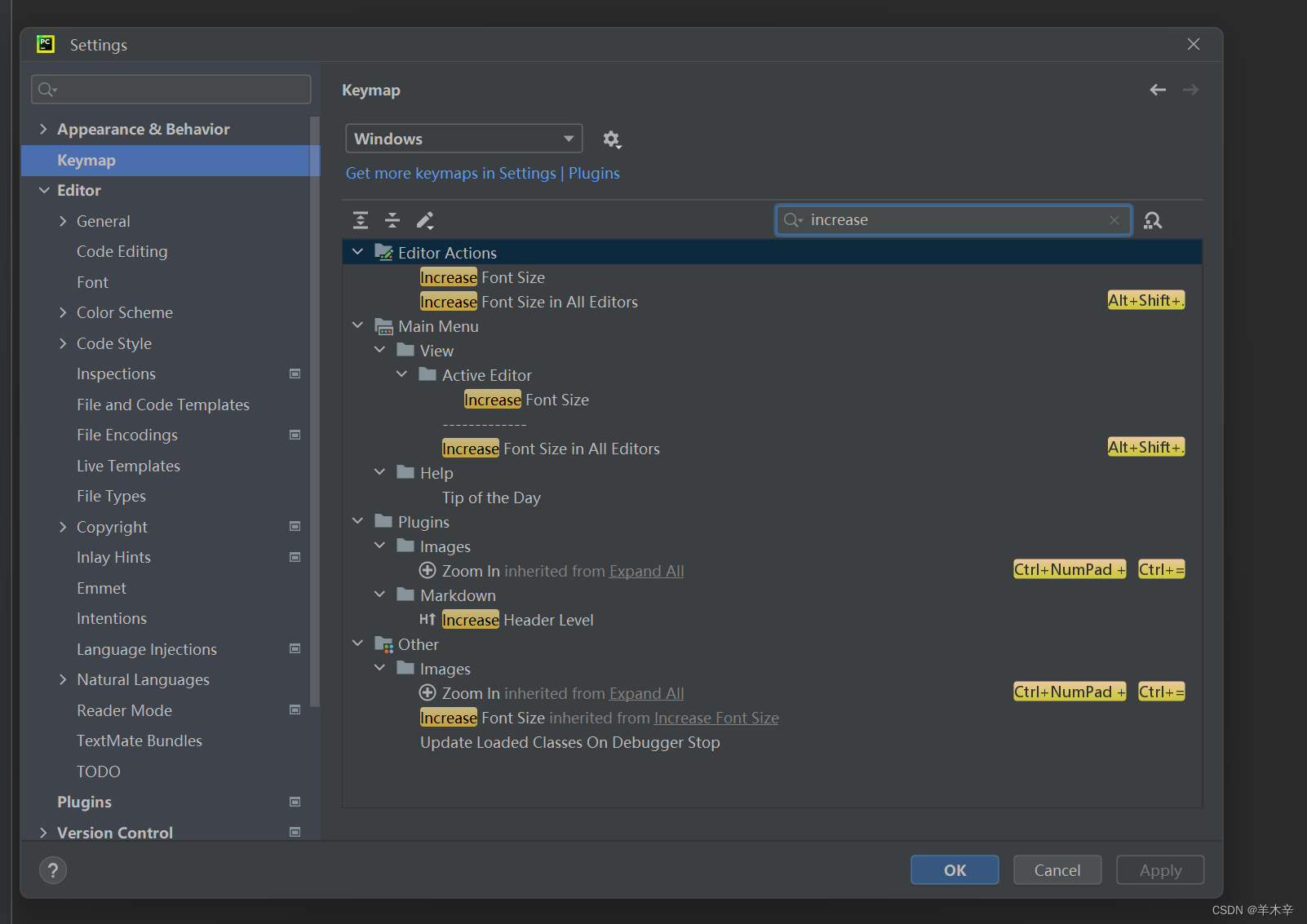This screenshot has width=1307, height=924.
Task: Collapse the Active Editor group
Action: (401, 374)
